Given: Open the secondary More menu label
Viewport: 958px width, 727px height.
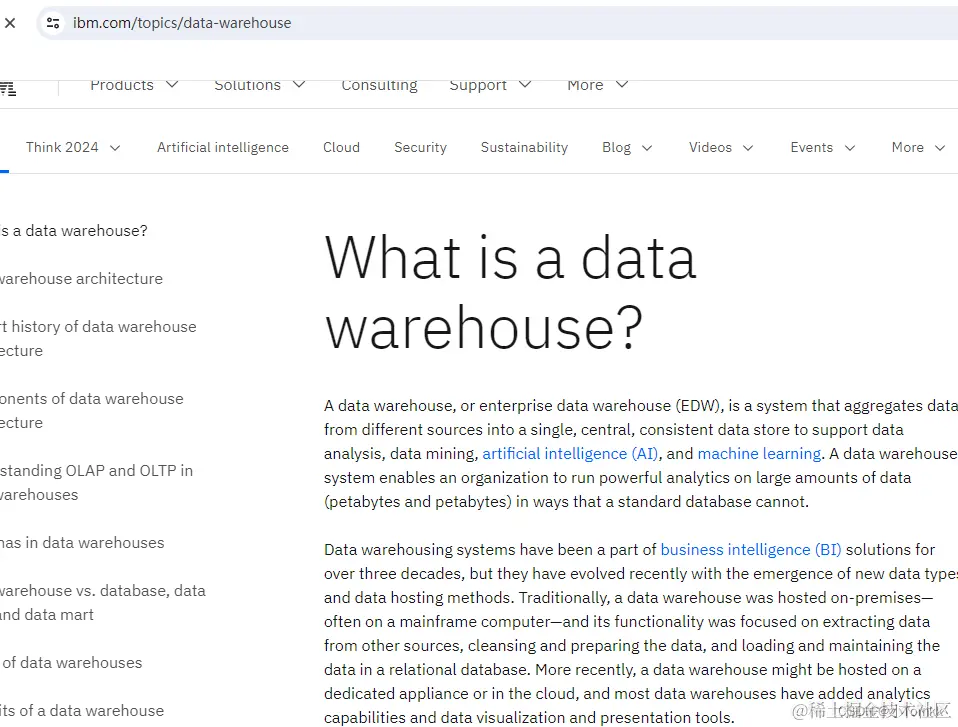Looking at the screenshot, I should coord(907,147).
